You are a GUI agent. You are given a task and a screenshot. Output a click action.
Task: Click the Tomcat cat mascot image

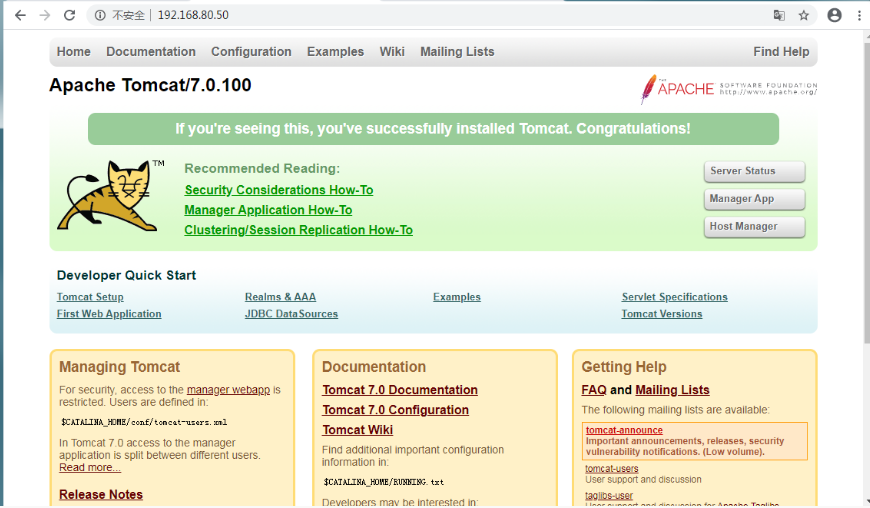(x=110, y=195)
